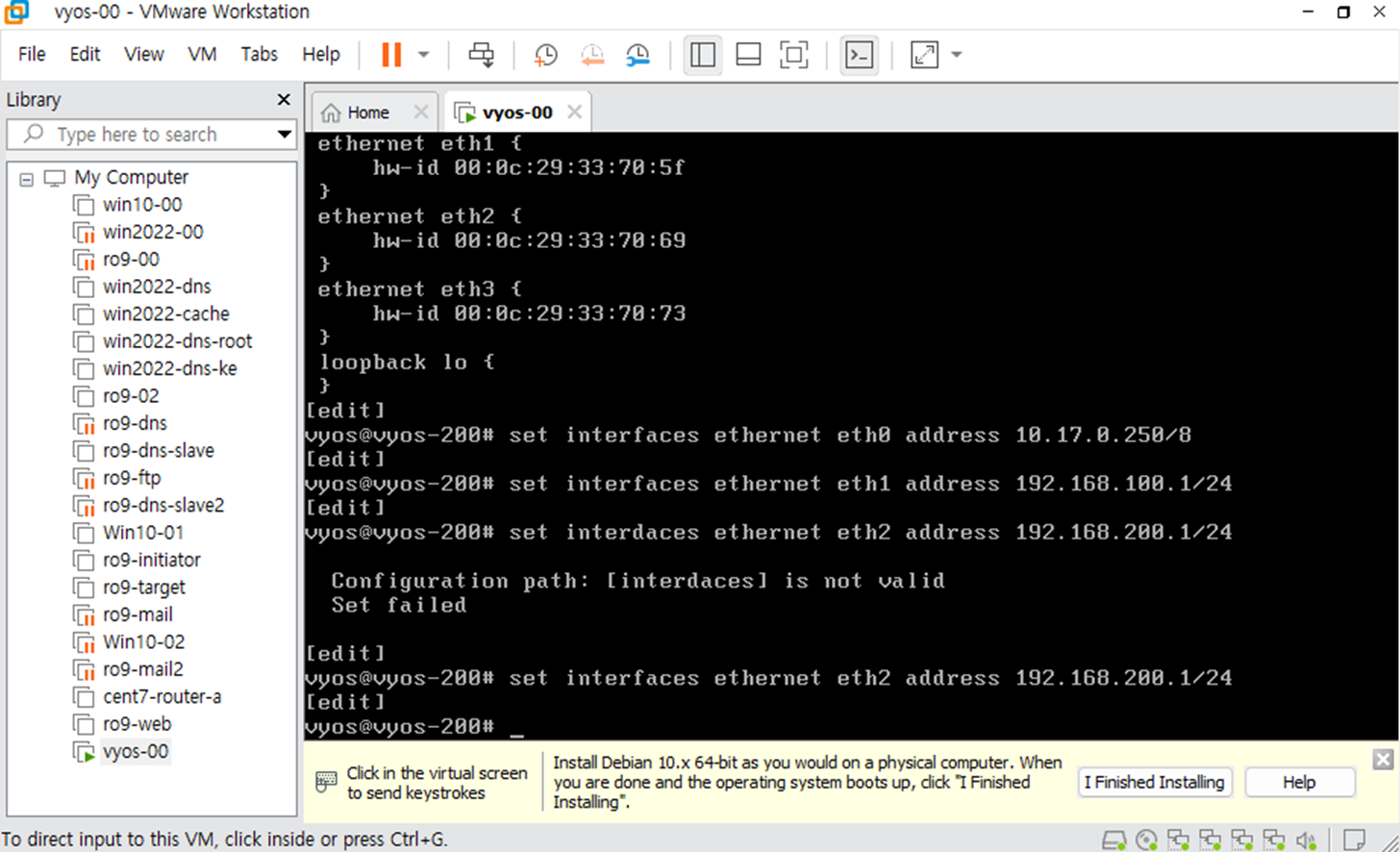Click the revert to snapshot icon

pos(592,55)
